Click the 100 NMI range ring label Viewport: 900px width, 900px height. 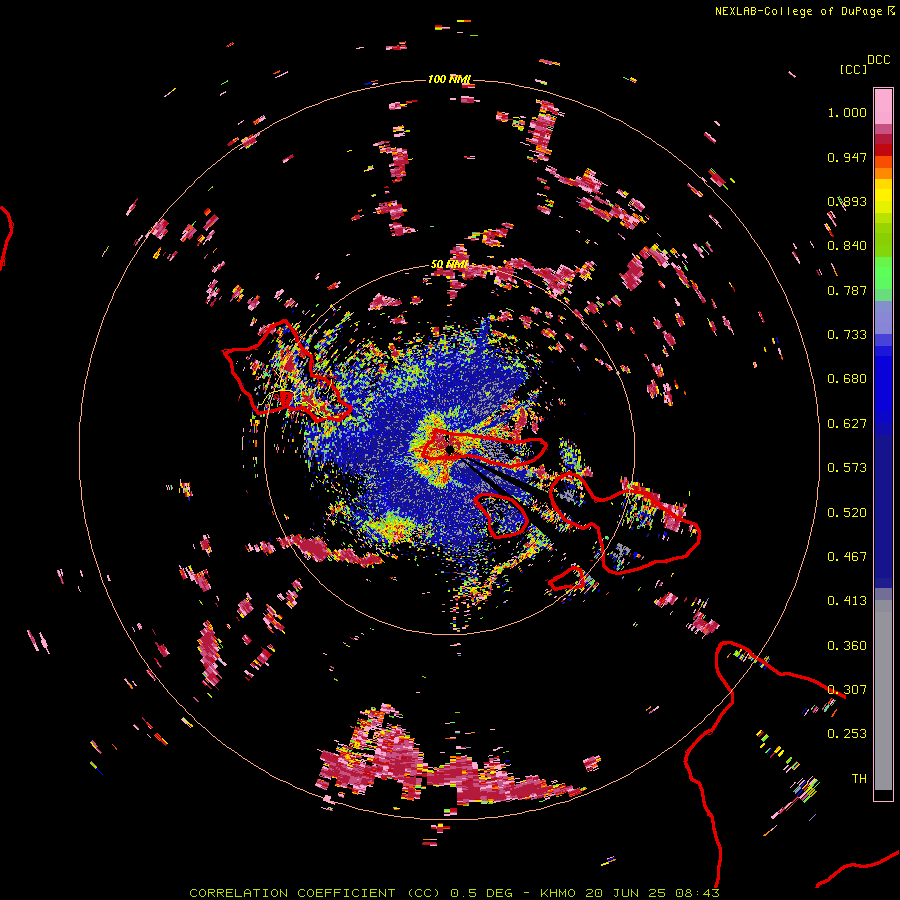449,79
